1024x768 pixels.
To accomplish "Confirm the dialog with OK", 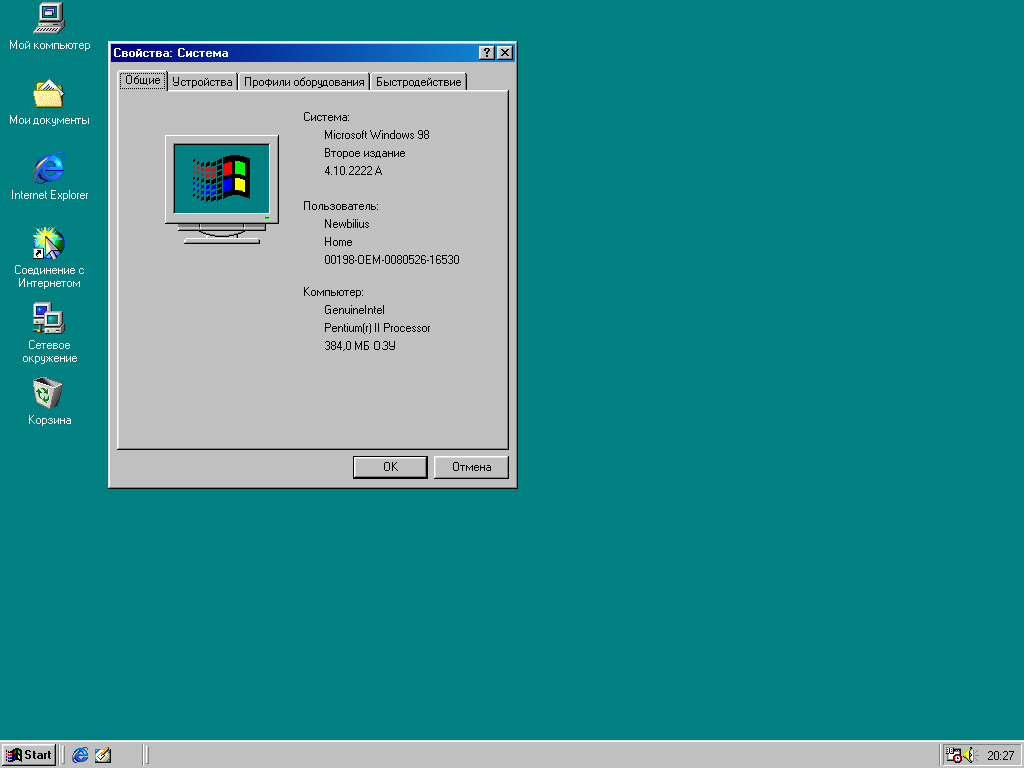I will click(390, 467).
